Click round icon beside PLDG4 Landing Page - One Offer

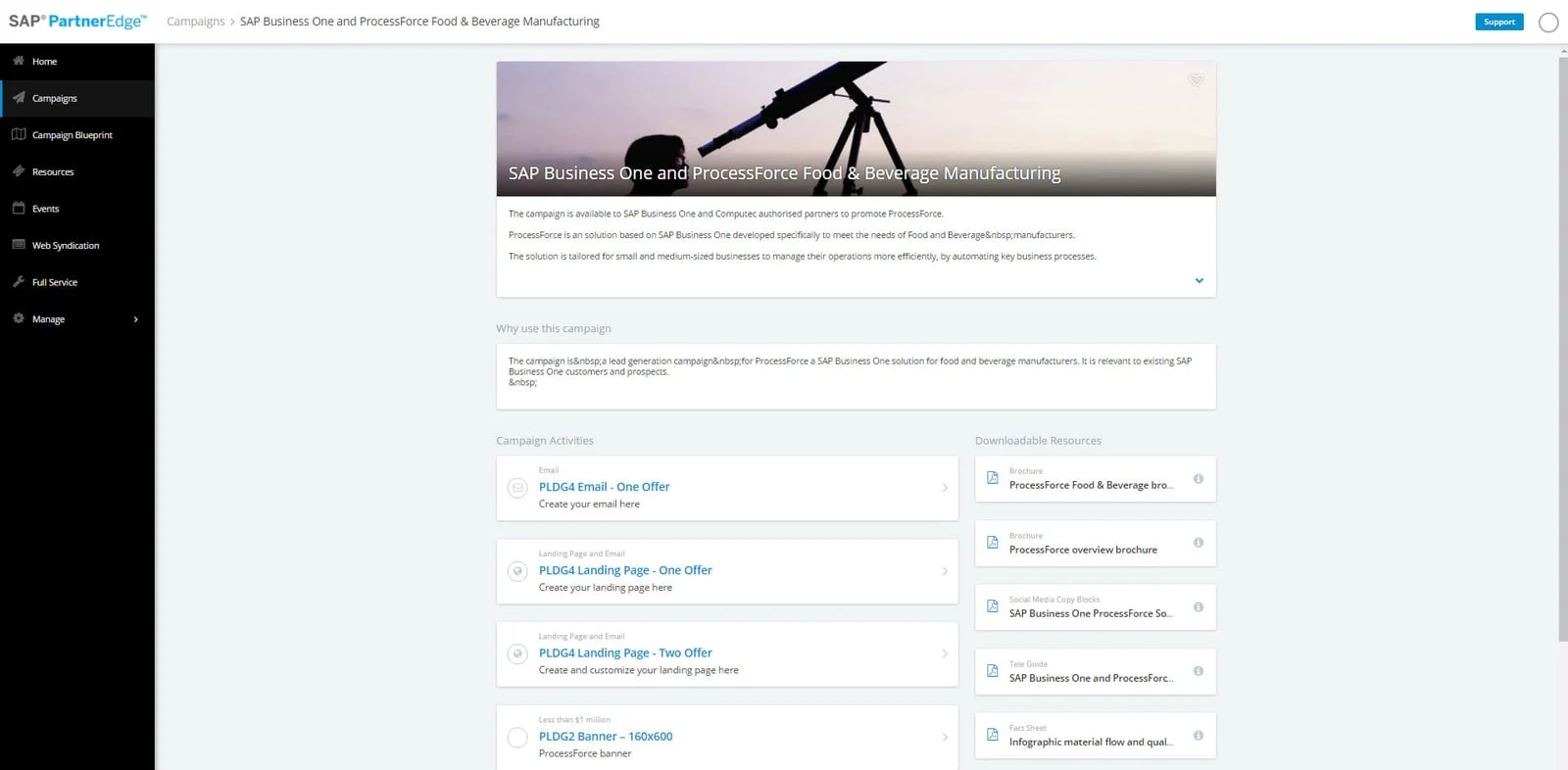[x=517, y=571]
